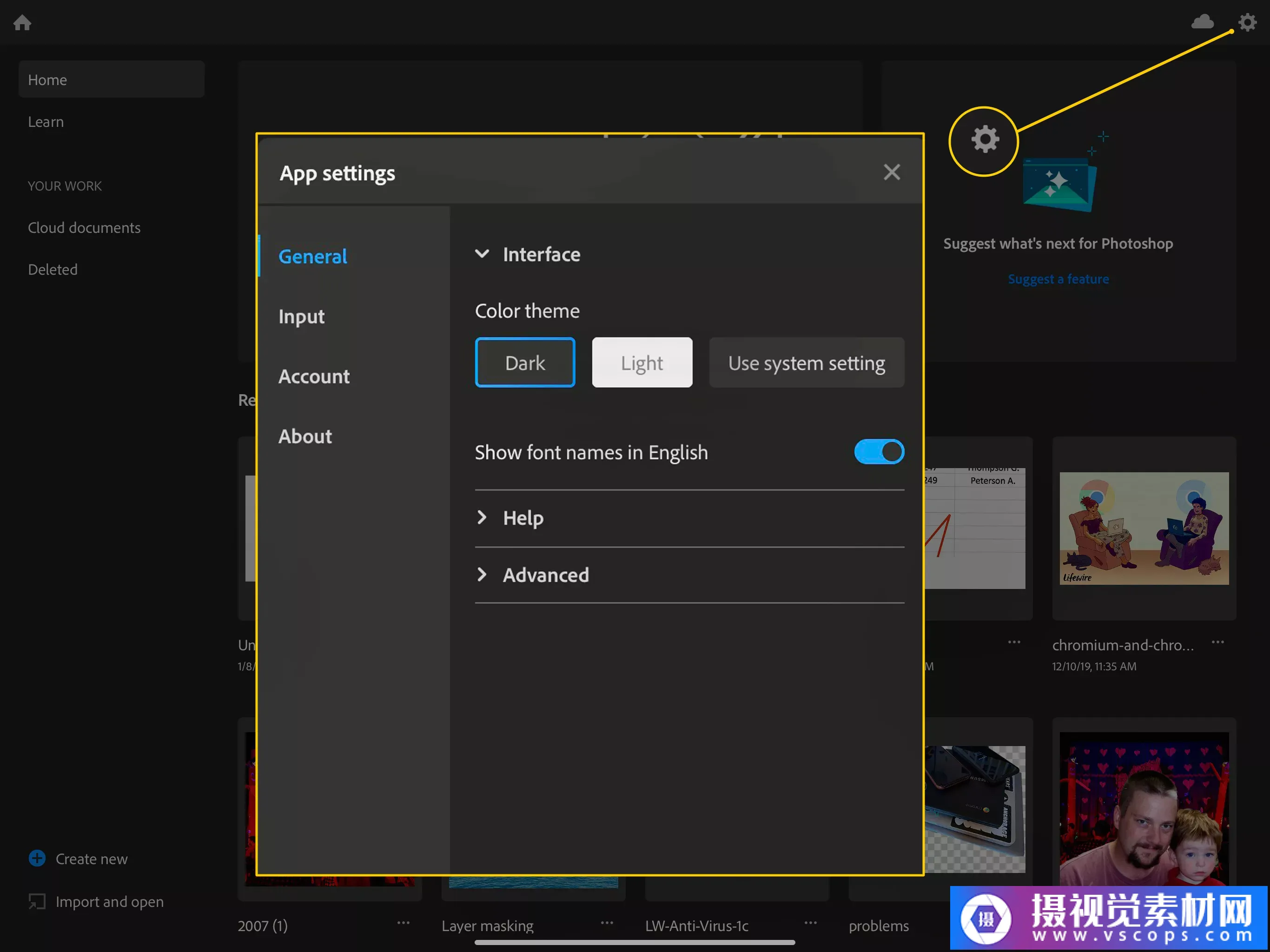Image resolution: width=1270 pixels, height=952 pixels.
Task: Click the LW-Anti-Virus-1c file name
Action: coord(696,926)
